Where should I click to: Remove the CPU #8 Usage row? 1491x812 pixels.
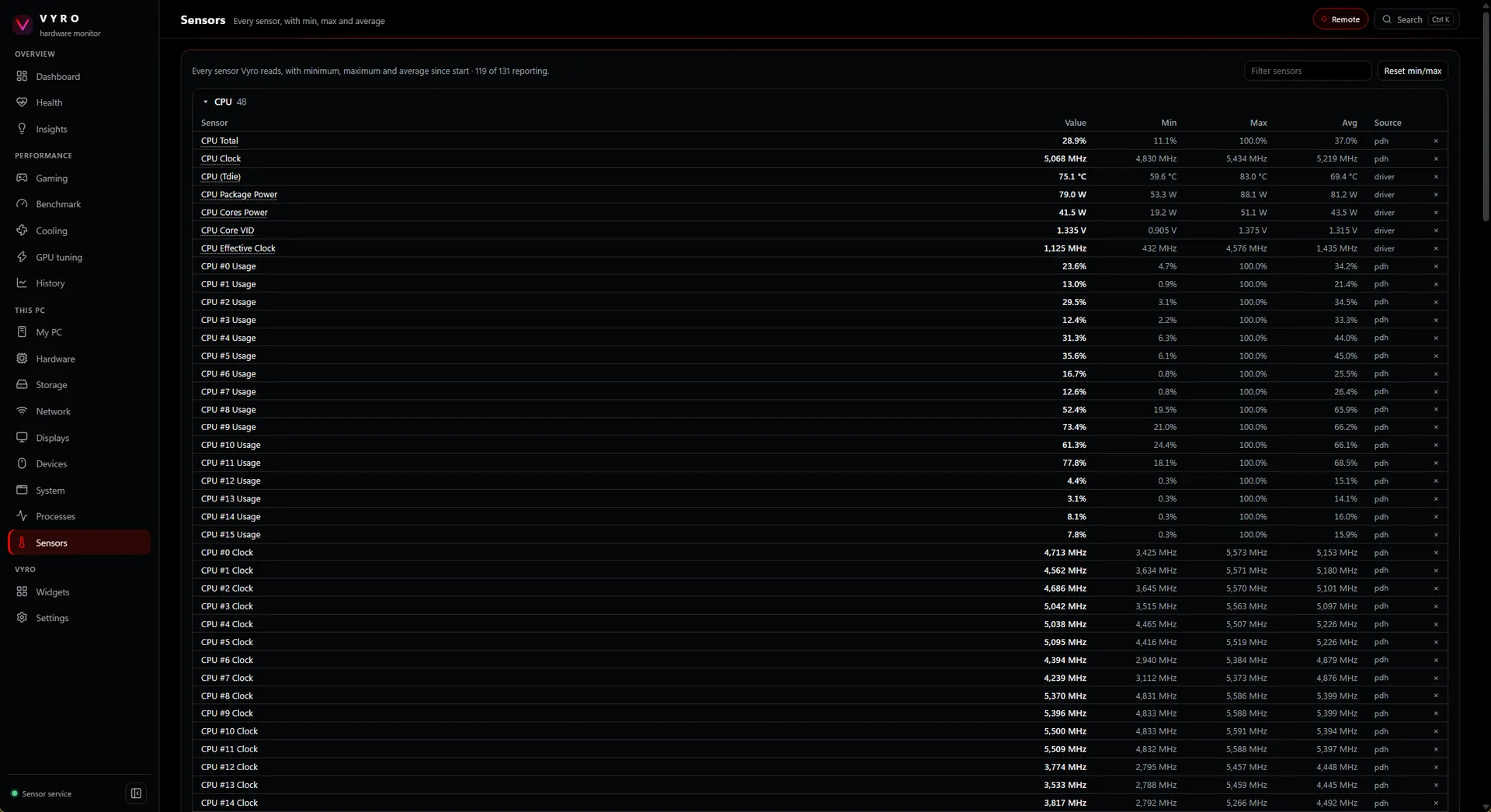point(1436,409)
